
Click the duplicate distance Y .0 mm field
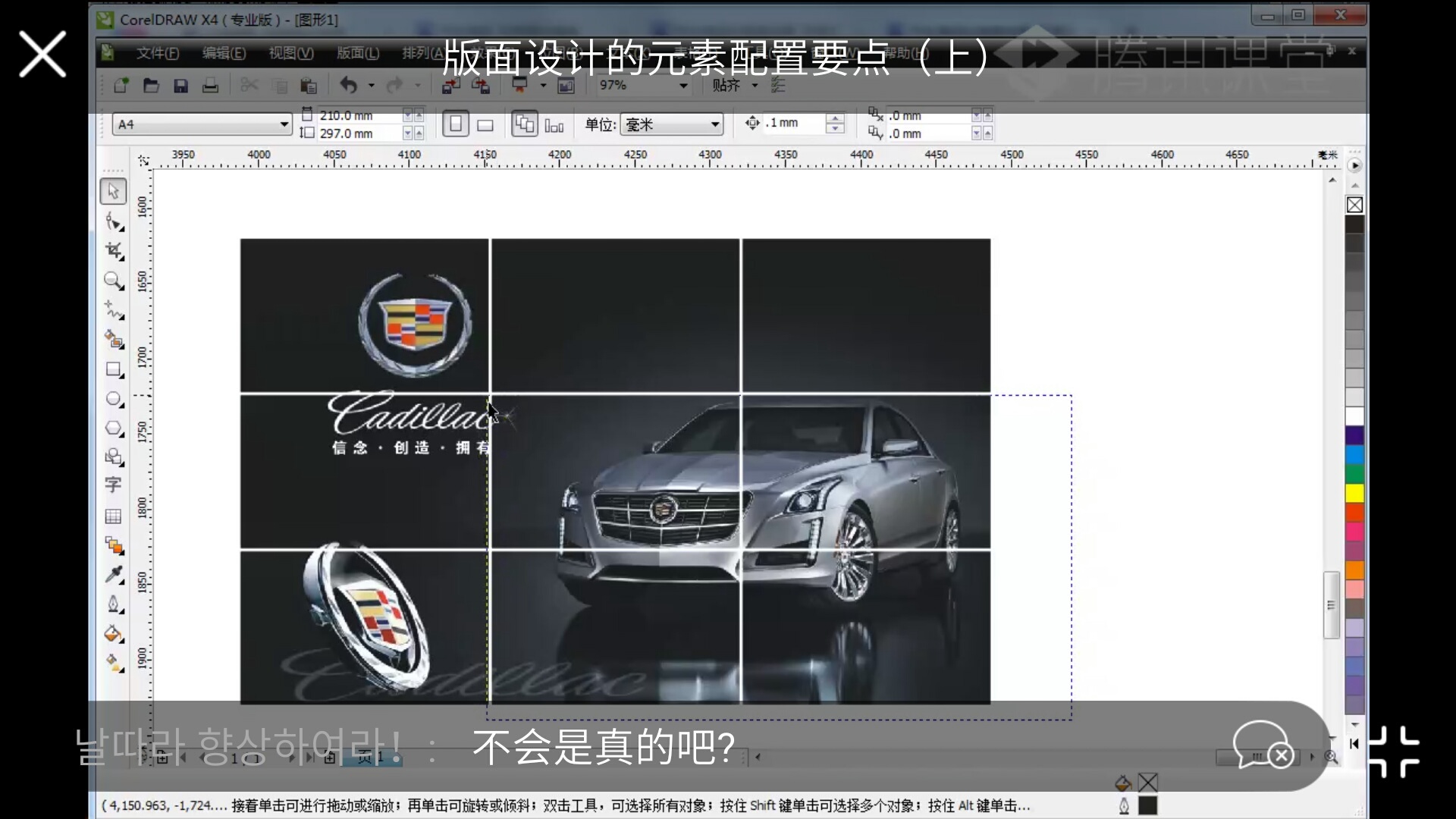pos(928,133)
